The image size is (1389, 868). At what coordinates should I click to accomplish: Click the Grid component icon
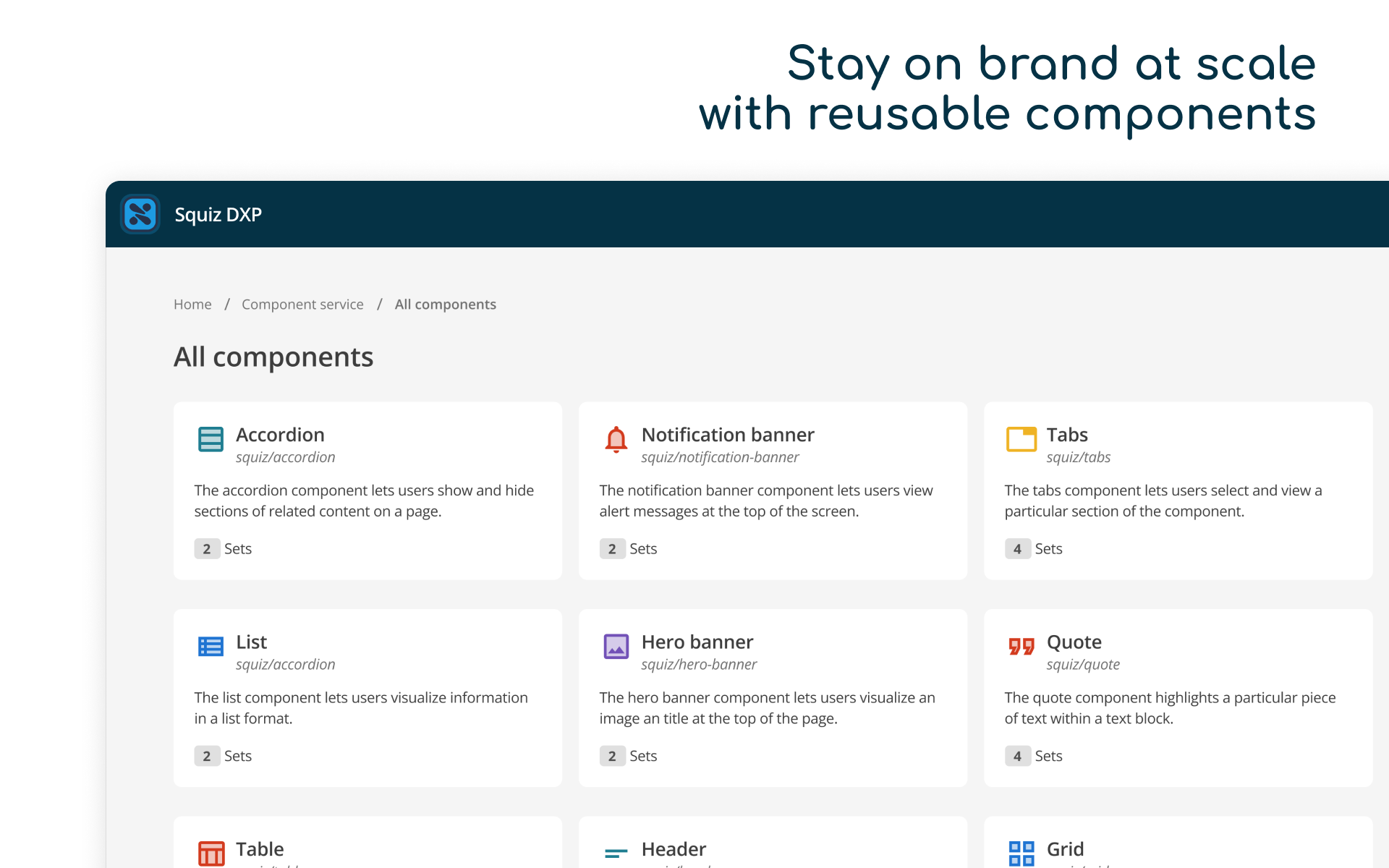pos(1021,854)
